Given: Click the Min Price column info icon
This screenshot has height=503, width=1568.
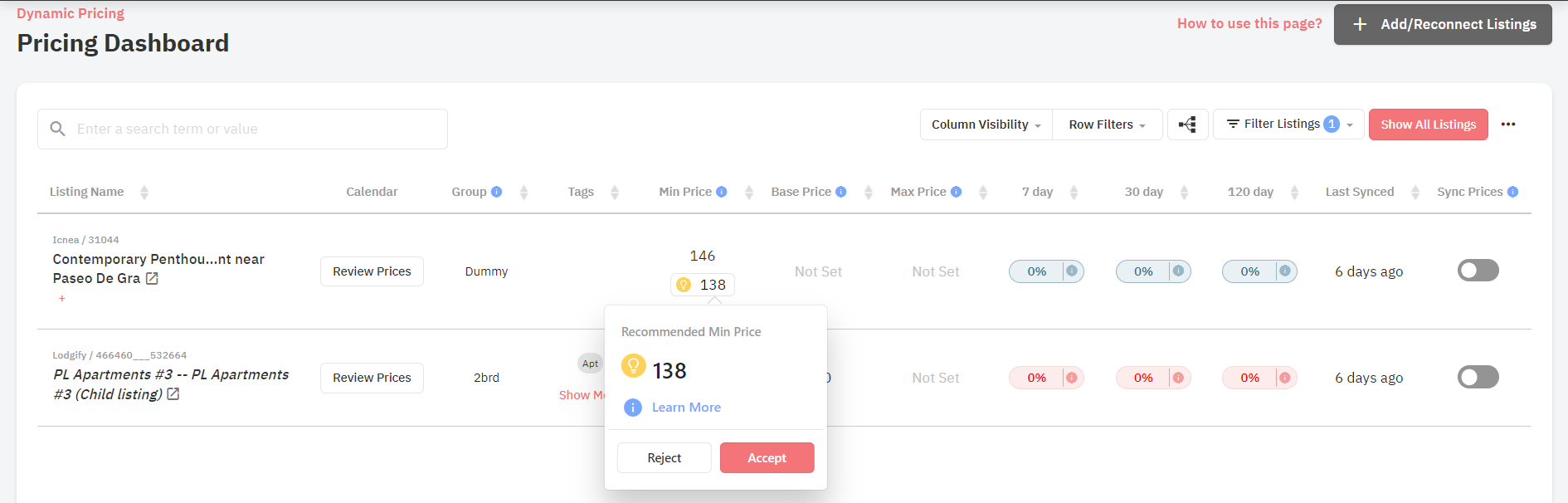Looking at the screenshot, I should (722, 192).
